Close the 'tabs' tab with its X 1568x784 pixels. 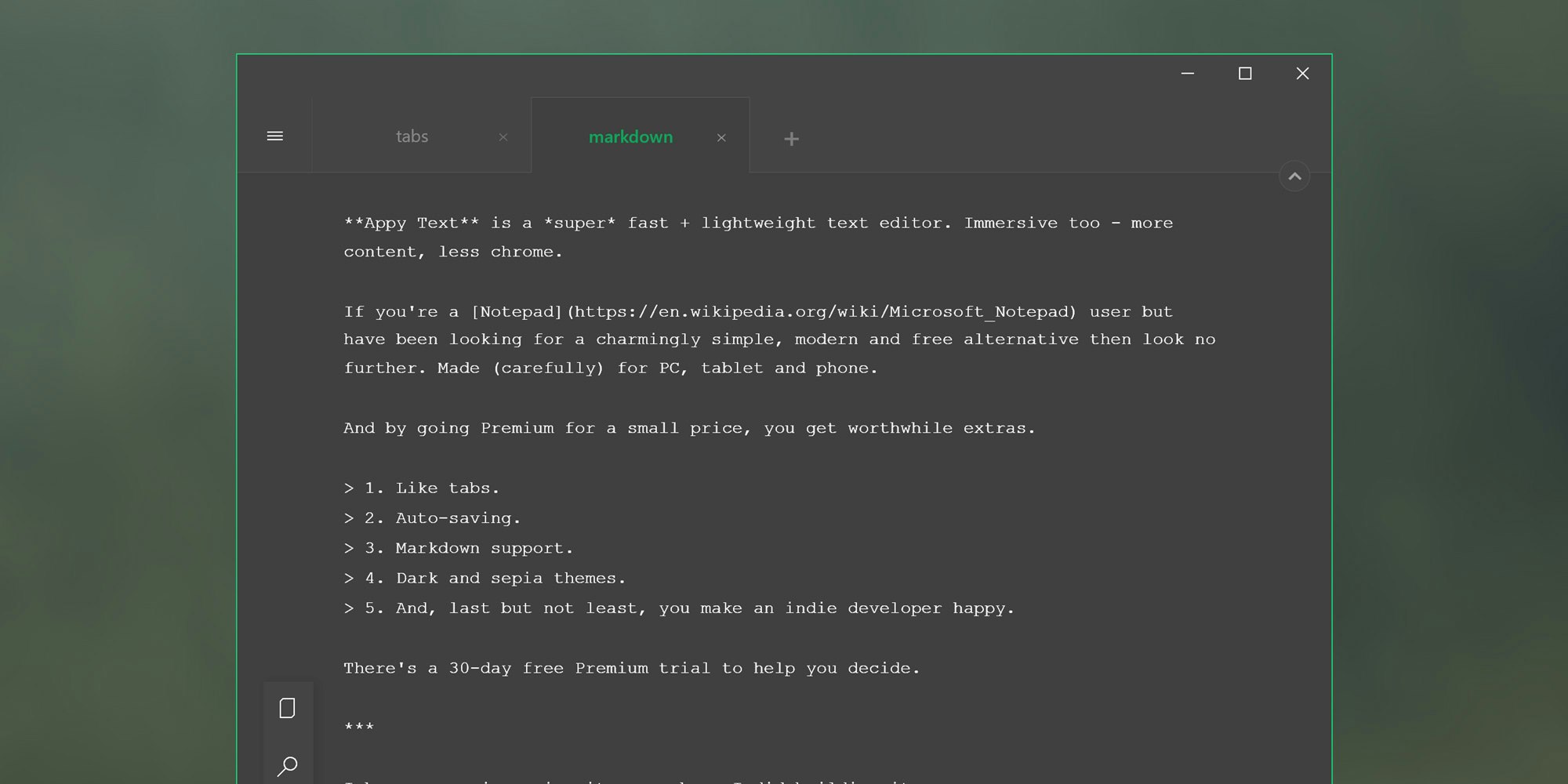[503, 136]
